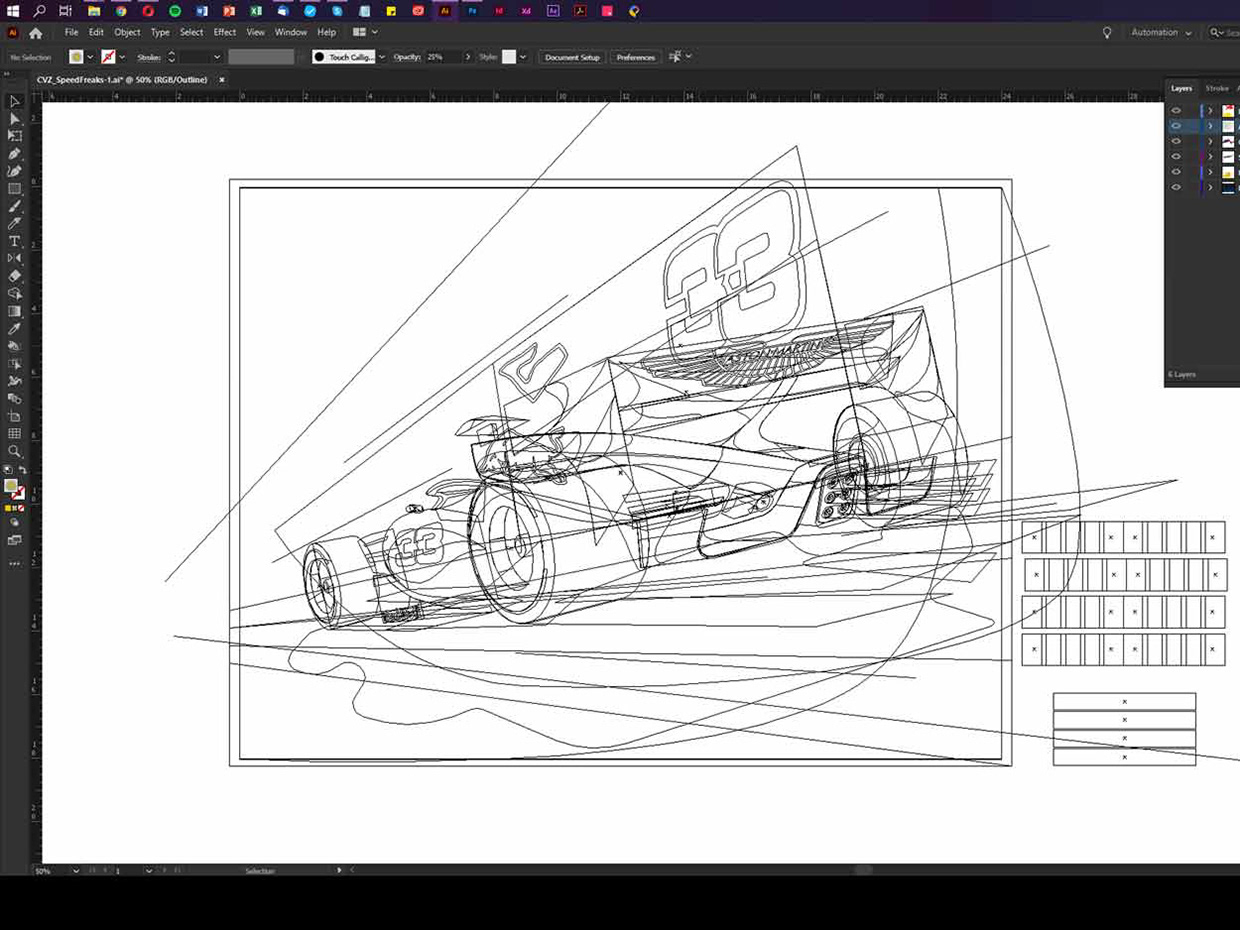Screen dimensions: 1240x930
Task: Open the Window menu
Action: (x=291, y=32)
